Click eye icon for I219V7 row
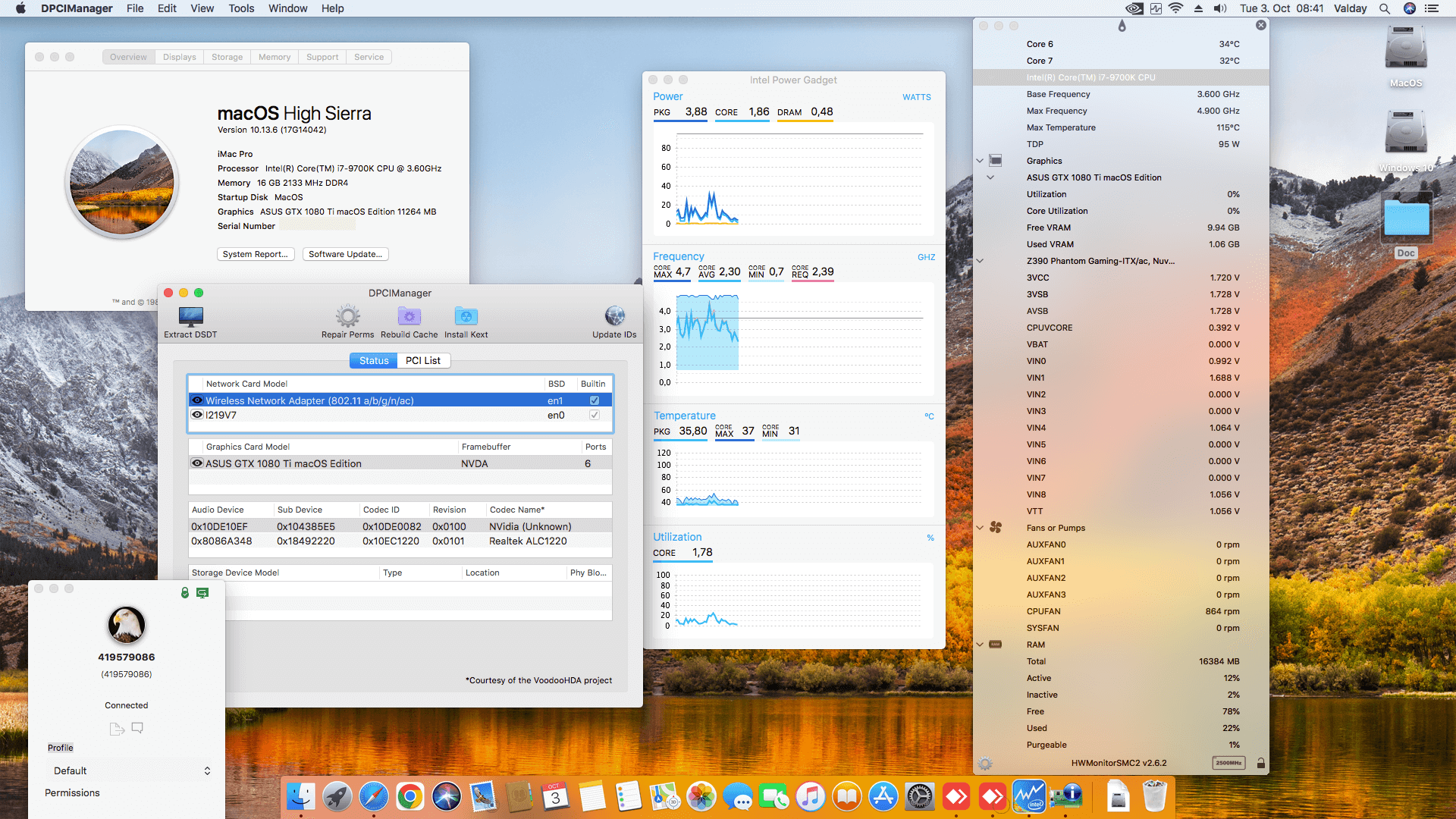1456x819 pixels. pyautogui.click(x=197, y=415)
